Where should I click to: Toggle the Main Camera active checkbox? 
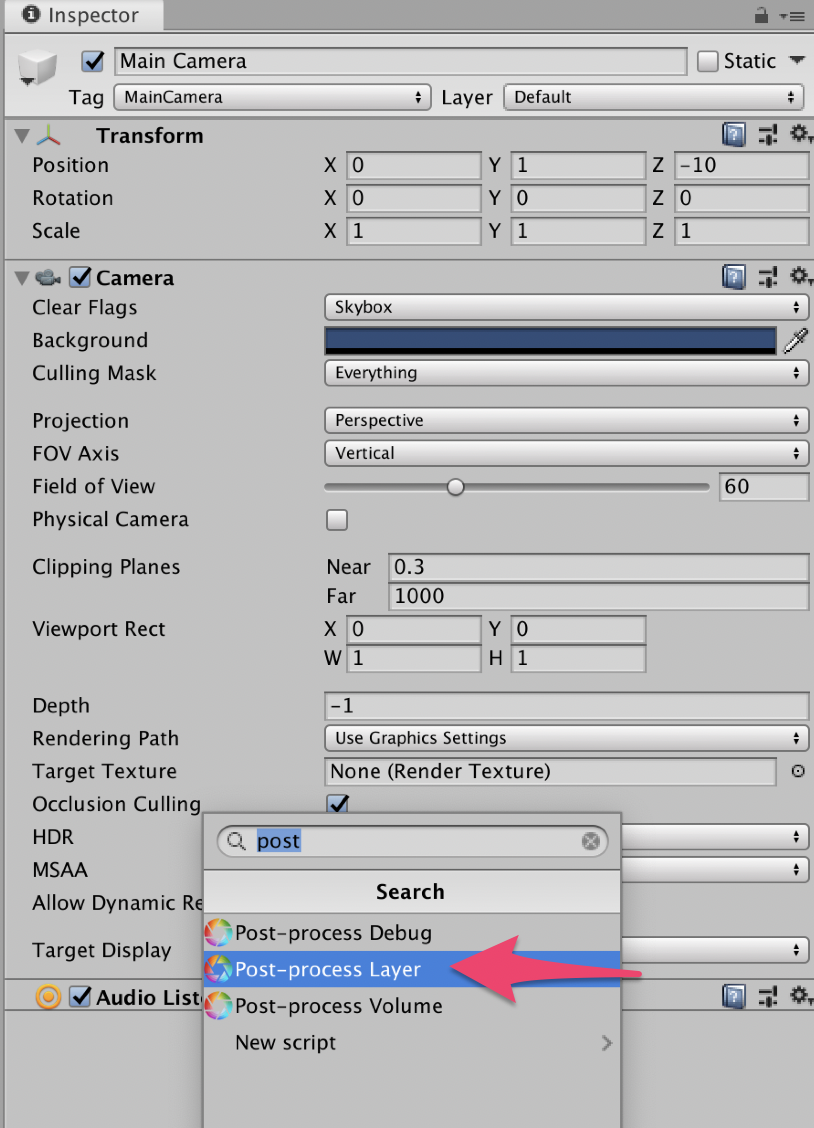point(93,62)
